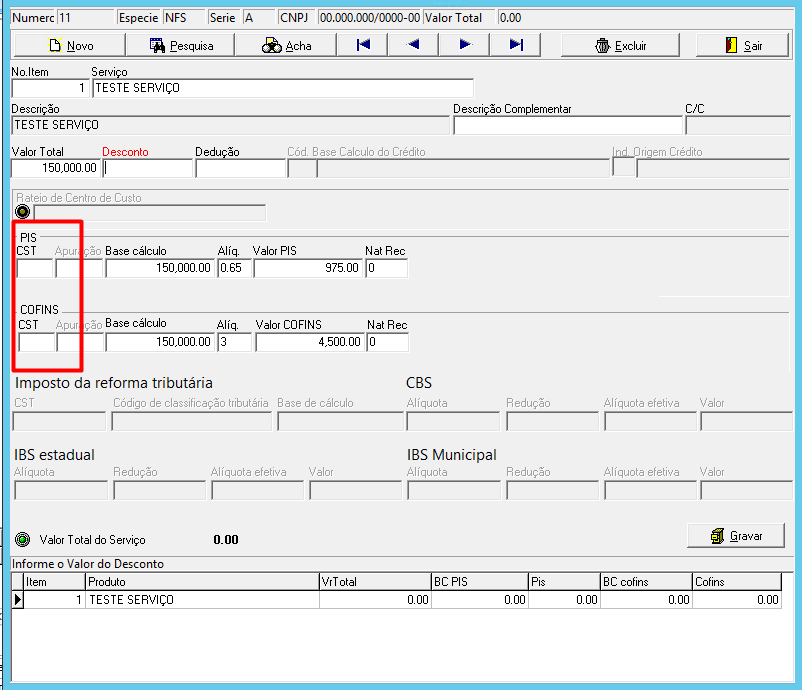The height and width of the screenshot is (690, 802).
Task: Click the Produto column header
Action: coord(202,582)
